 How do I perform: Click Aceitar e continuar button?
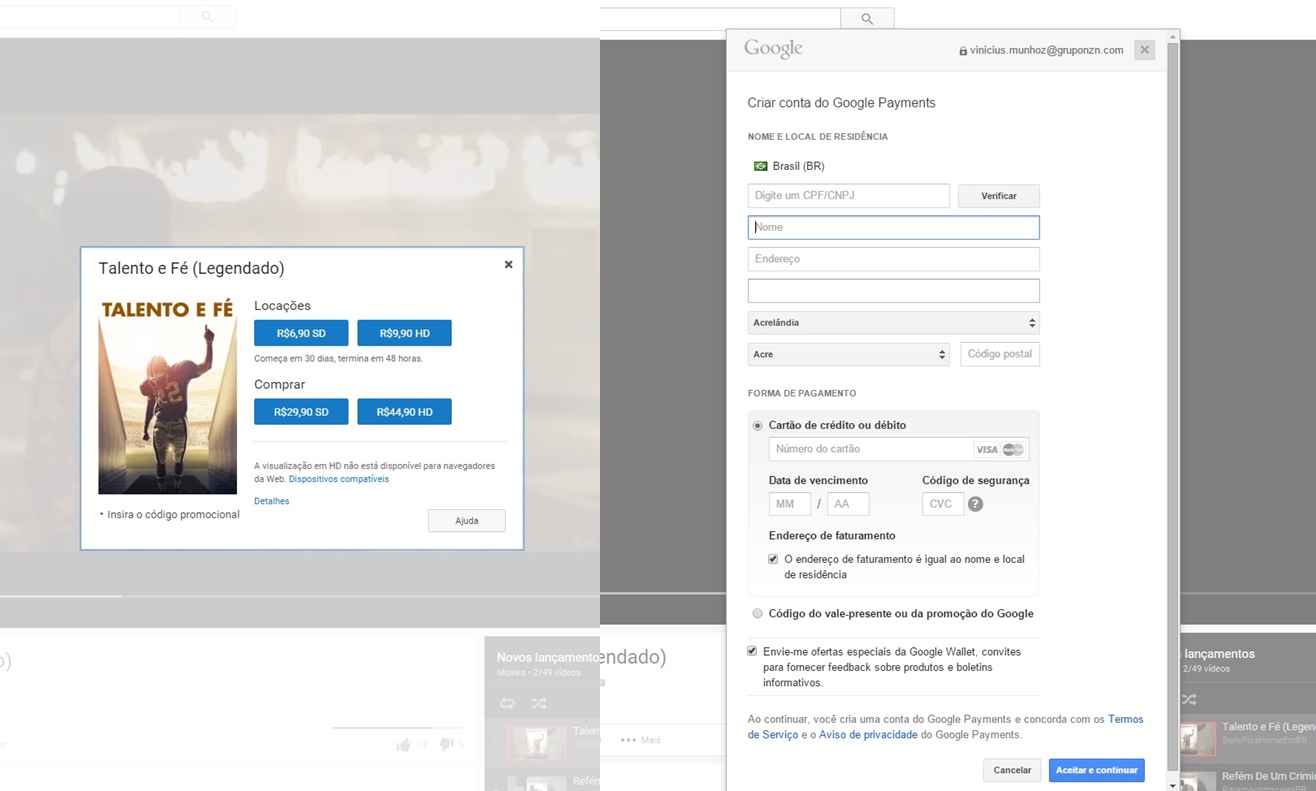(1096, 770)
